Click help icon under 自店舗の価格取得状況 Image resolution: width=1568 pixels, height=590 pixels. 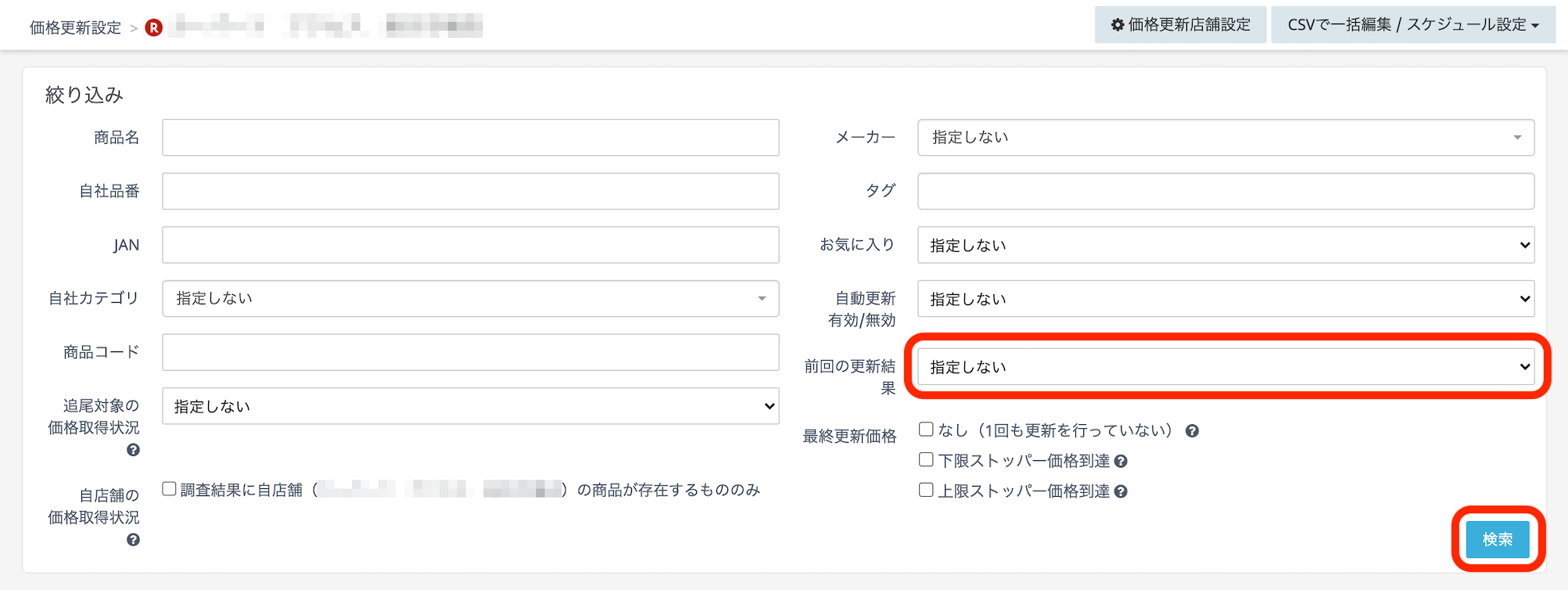click(133, 540)
